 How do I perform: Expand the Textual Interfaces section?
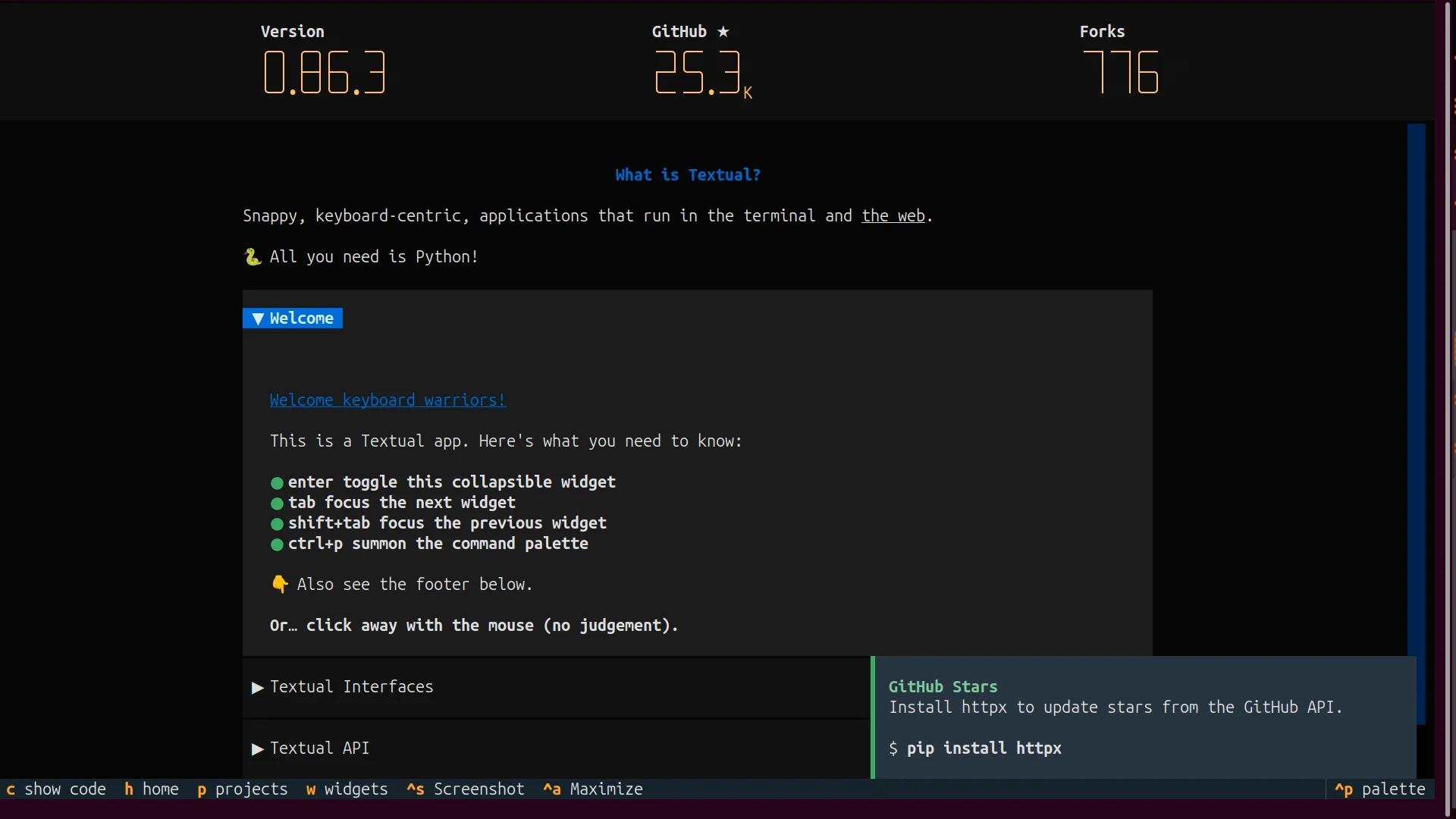pyautogui.click(x=343, y=687)
